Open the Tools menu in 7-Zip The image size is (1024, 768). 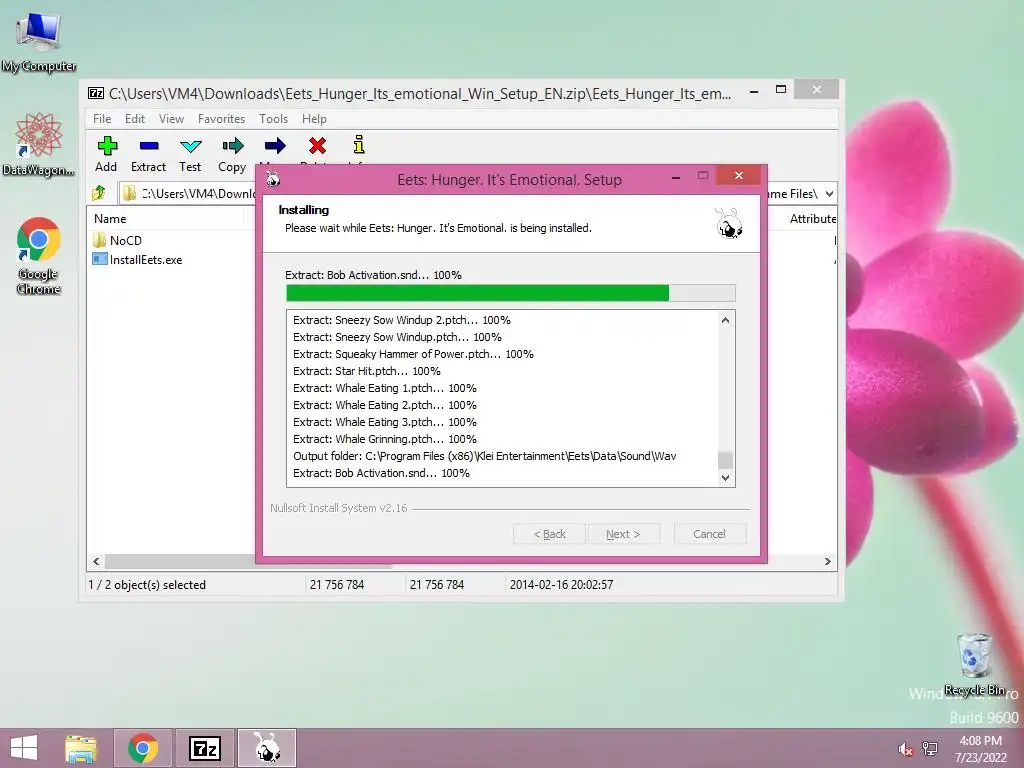pos(273,119)
